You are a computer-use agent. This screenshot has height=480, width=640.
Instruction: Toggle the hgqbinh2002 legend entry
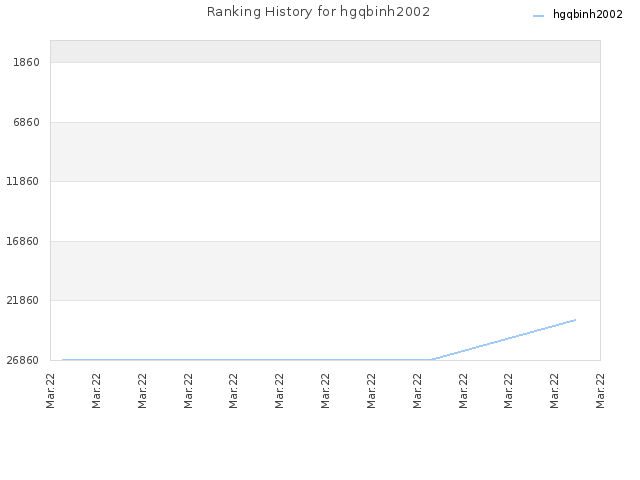pyautogui.click(x=578, y=15)
